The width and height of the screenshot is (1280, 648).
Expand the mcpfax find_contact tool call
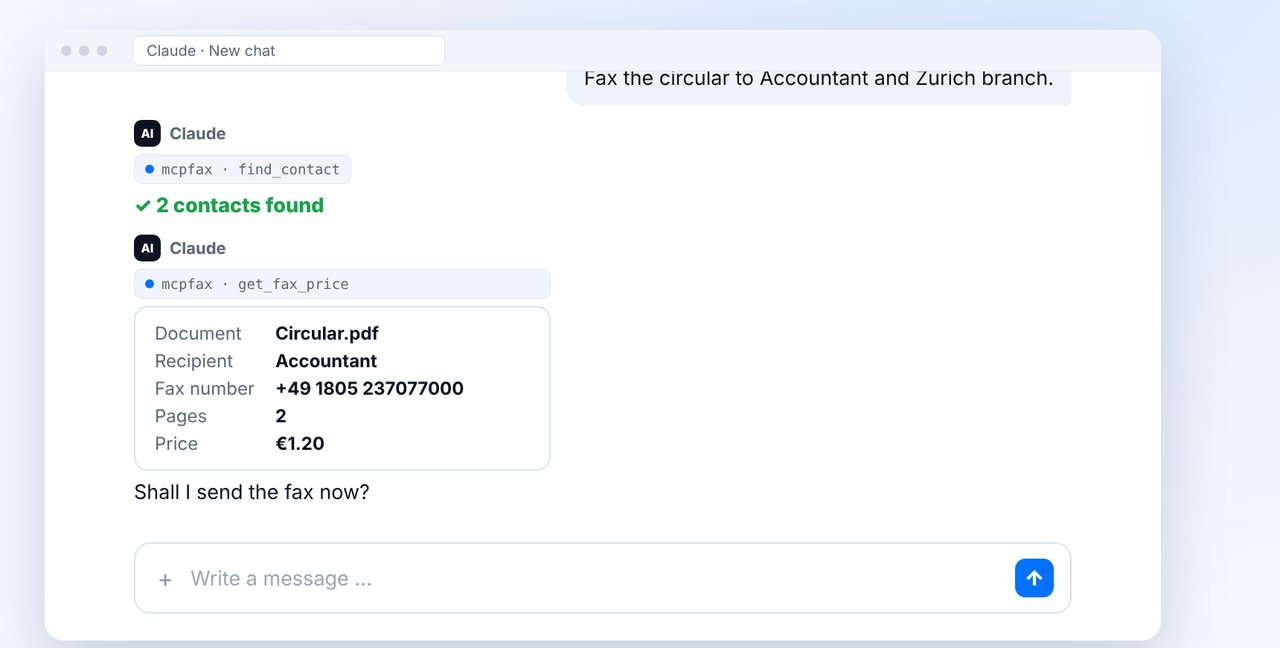coord(242,169)
